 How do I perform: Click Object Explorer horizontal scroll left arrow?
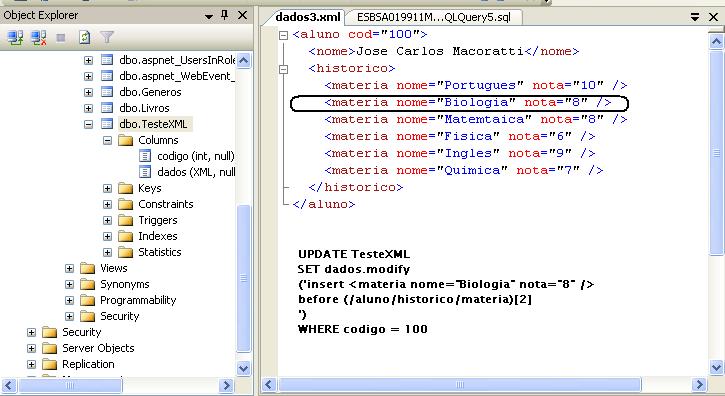(9, 385)
